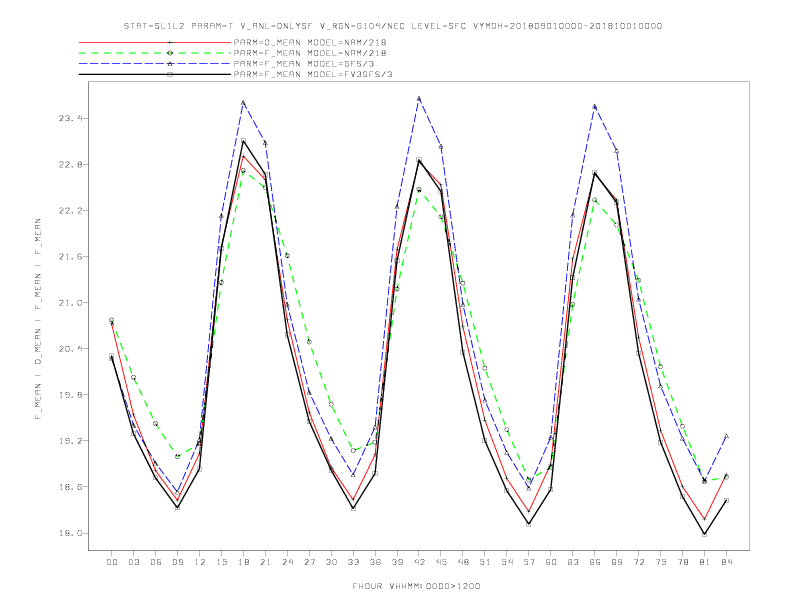Screen dimensions: 792x612
Task: Click the y-axis label 19.2
Action: 70,441
